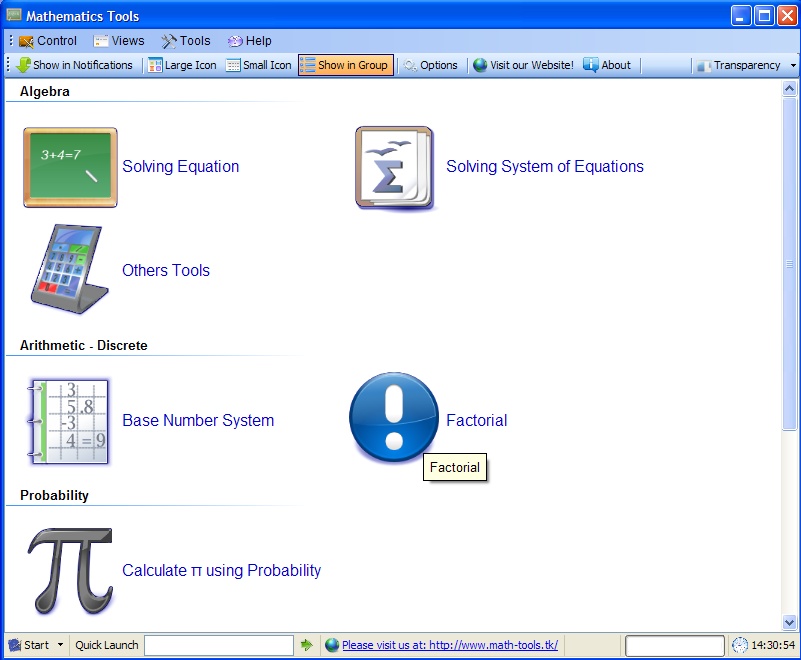Viewport: 801px width, 660px height.
Task: Click the green go arrow beside Quick Launch
Action: [x=306, y=645]
